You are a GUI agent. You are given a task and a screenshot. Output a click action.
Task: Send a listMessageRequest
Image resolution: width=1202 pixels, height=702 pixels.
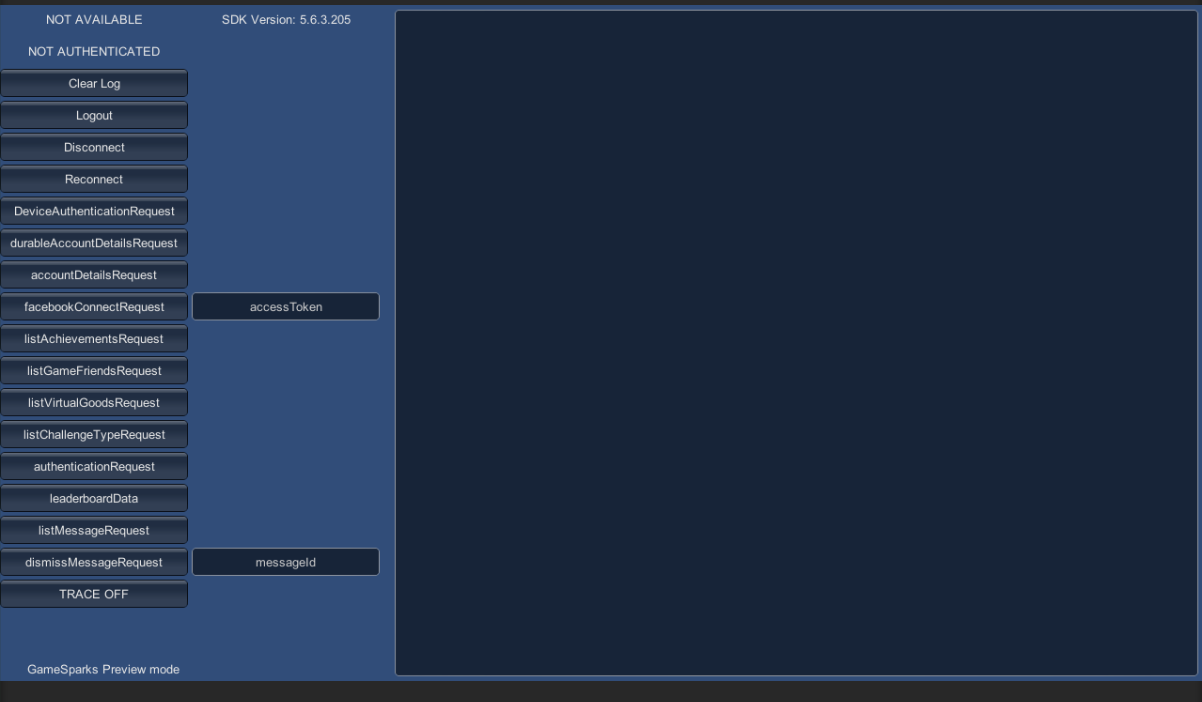pyautogui.click(x=95, y=530)
